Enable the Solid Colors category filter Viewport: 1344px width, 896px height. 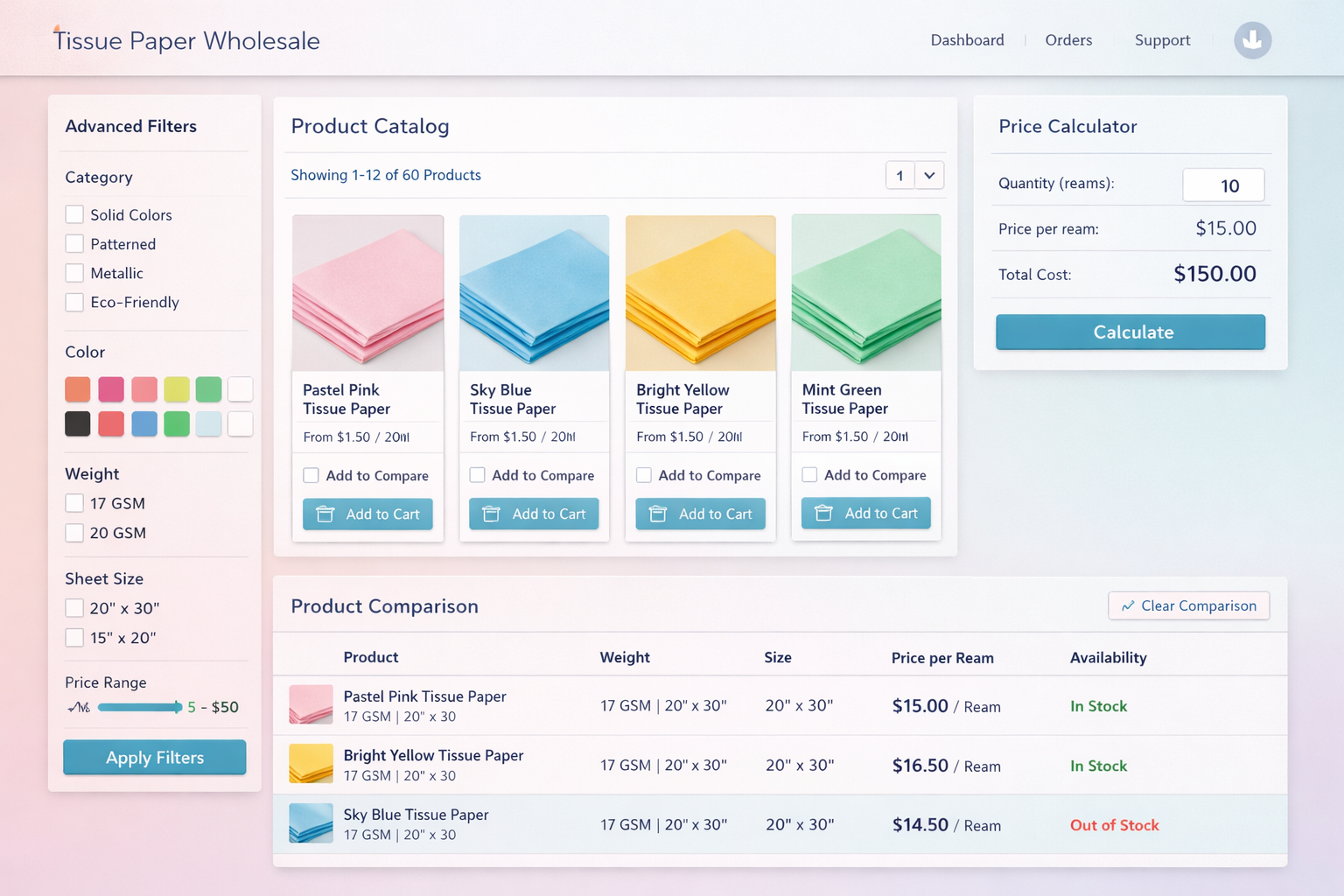[74, 214]
